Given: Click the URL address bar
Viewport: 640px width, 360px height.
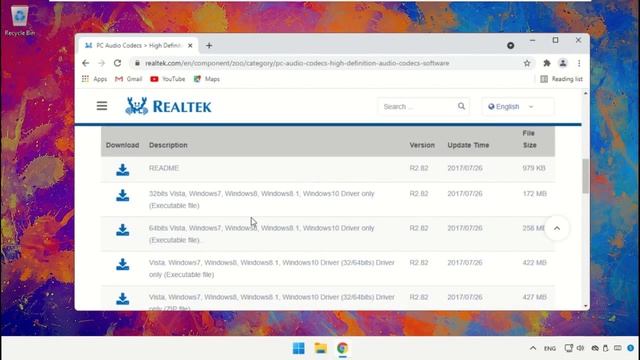Looking at the screenshot, I should point(297,63).
